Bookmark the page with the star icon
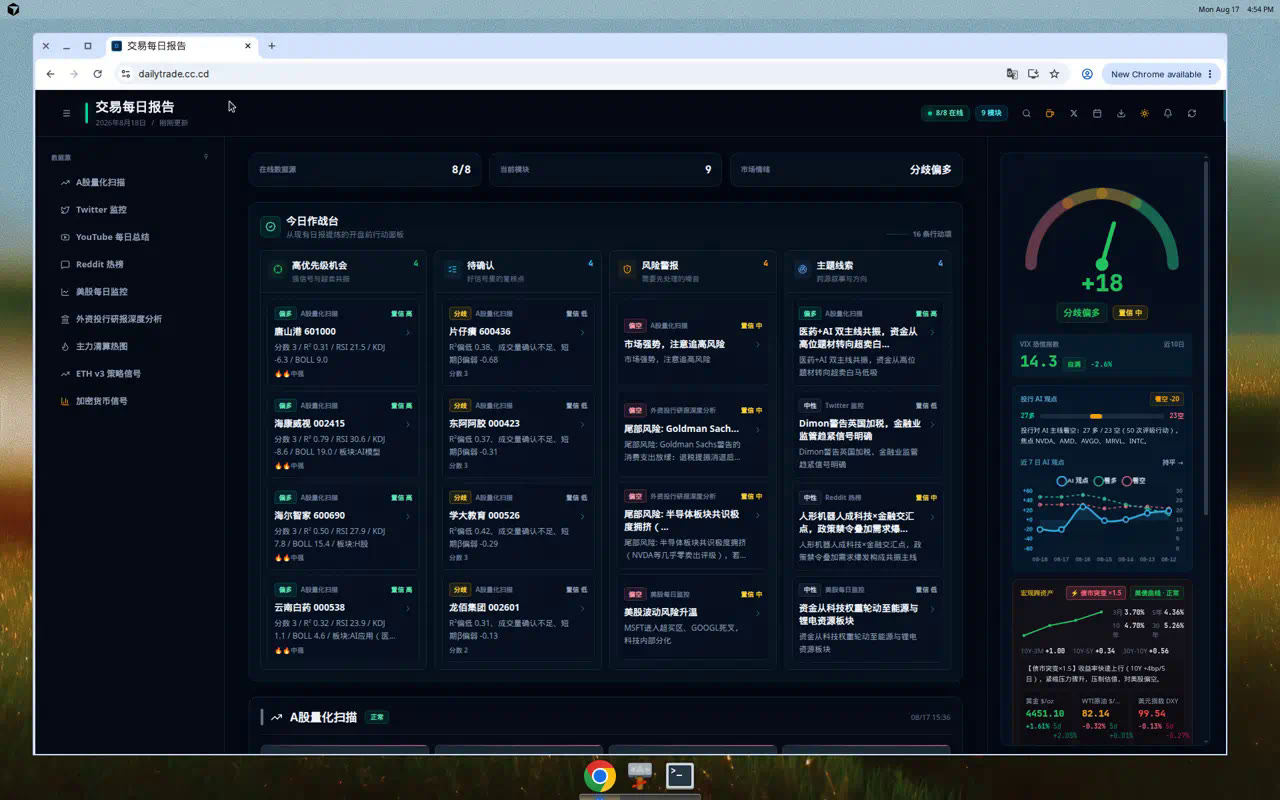Image resolution: width=1280 pixels, height=800 pixels. click(1054, 74)
